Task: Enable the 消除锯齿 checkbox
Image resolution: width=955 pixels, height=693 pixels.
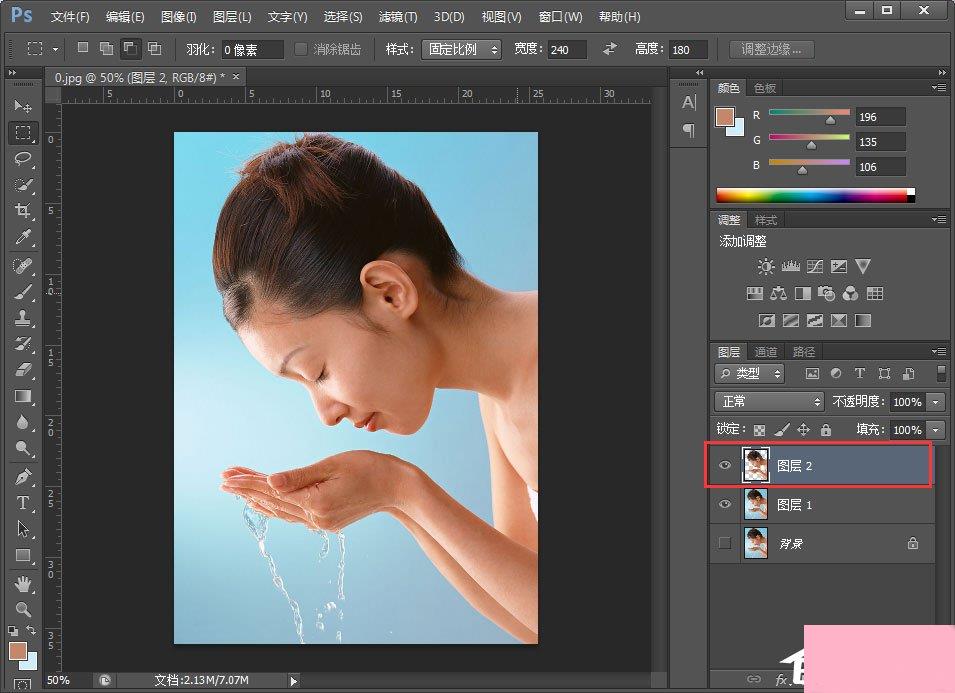Action: click(300, 49)
